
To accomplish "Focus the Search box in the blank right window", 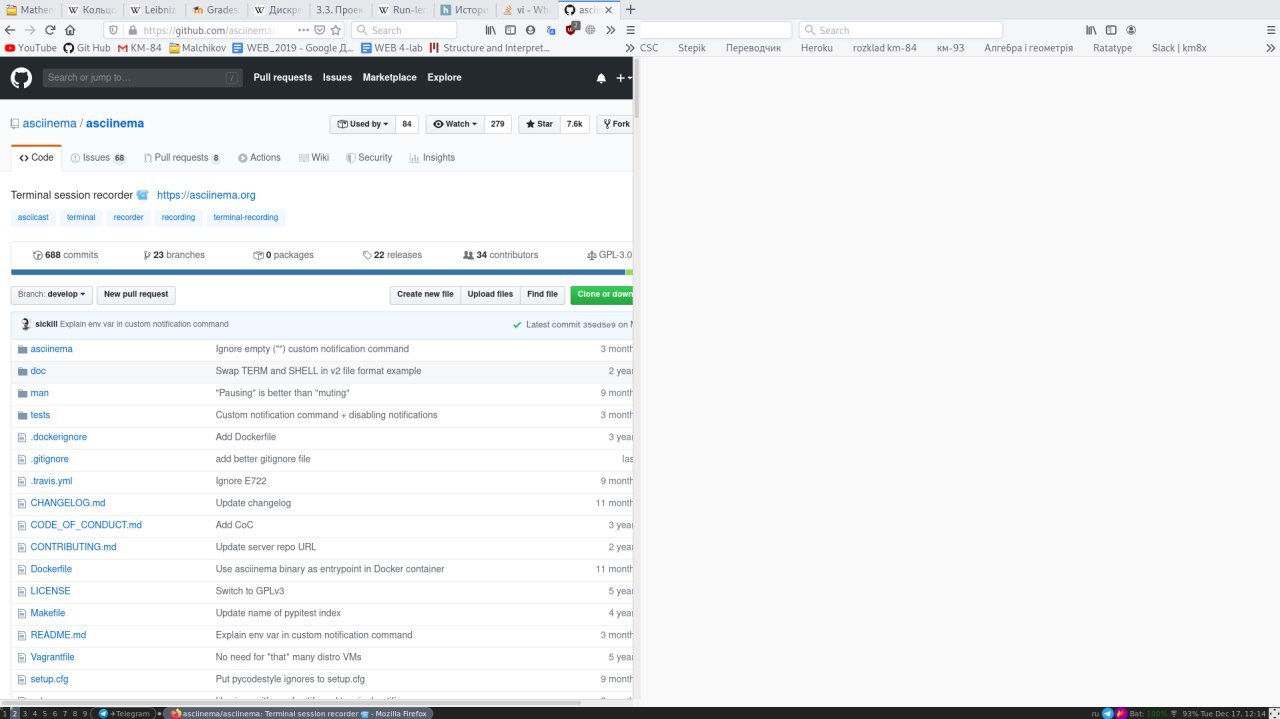I will [x=900, y=30].
